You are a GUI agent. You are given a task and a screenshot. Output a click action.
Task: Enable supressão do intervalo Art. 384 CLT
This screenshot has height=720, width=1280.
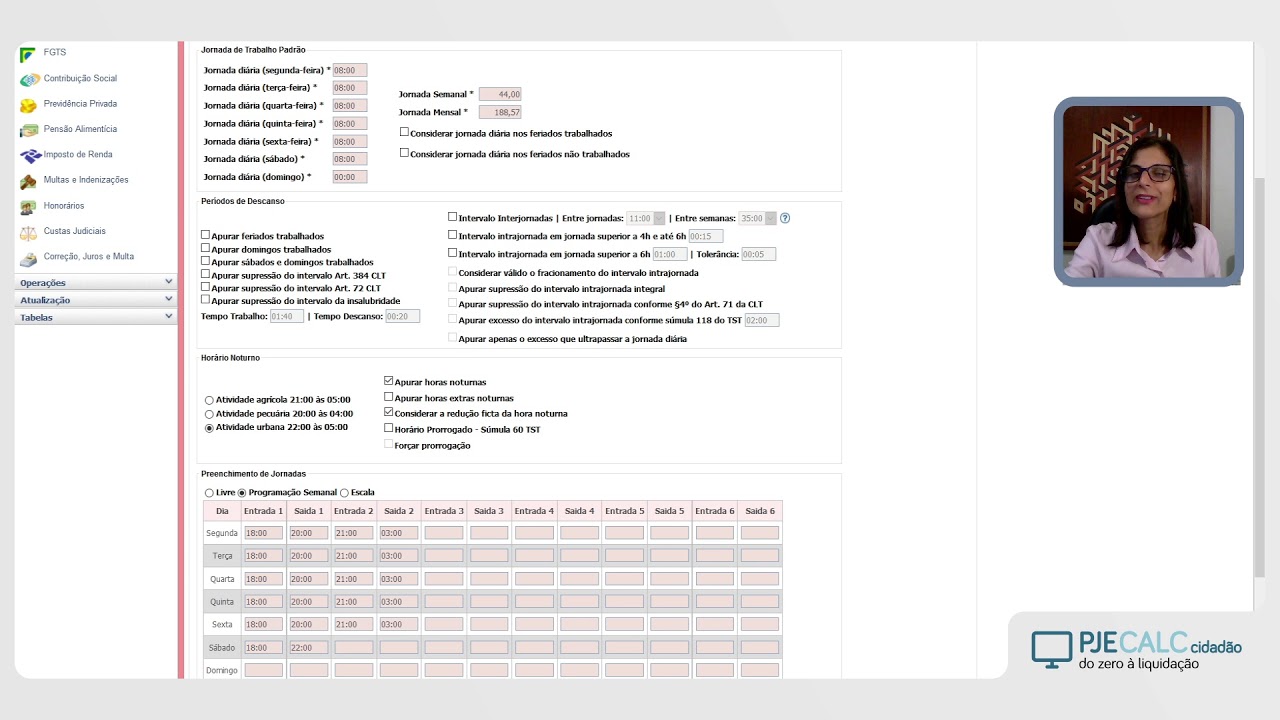click(x=205, y=274)
